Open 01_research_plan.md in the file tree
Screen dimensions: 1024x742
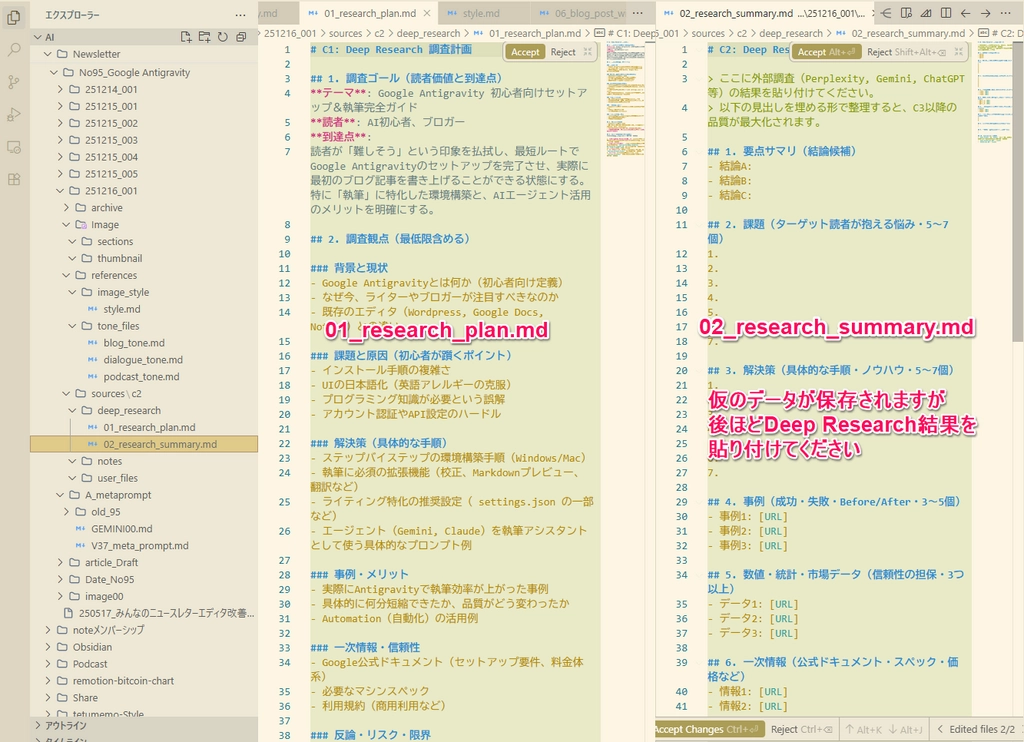[x=149, y=428]
